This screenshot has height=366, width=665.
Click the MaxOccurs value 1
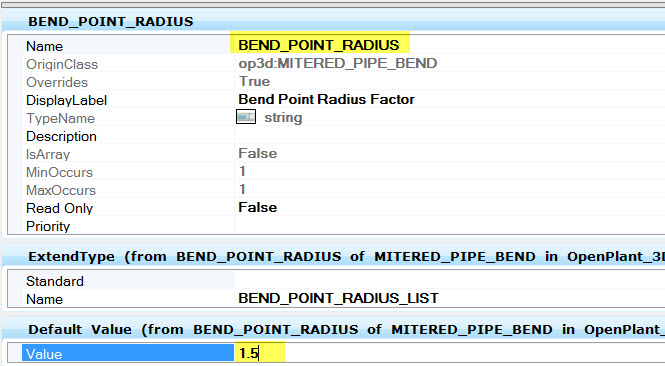tap(242, 189)
